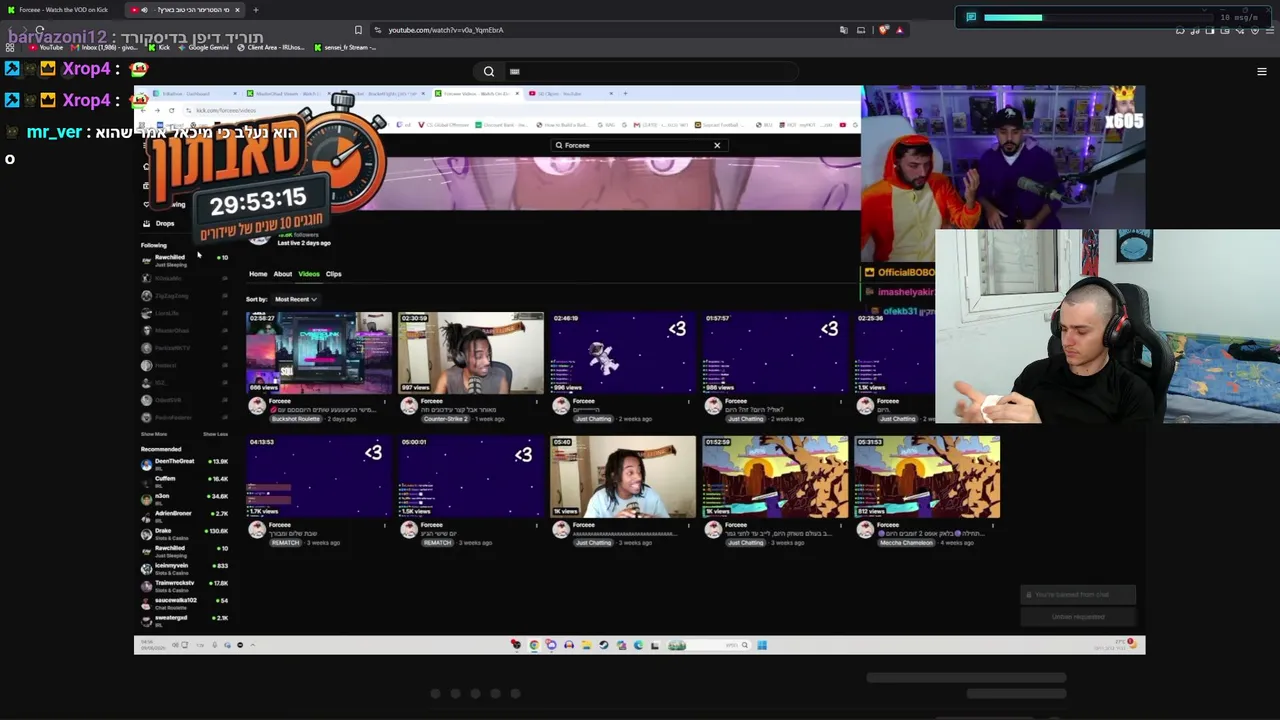Click Show More under the Following list
Viewport: 1280px width, 720px height.
point(154,434)
